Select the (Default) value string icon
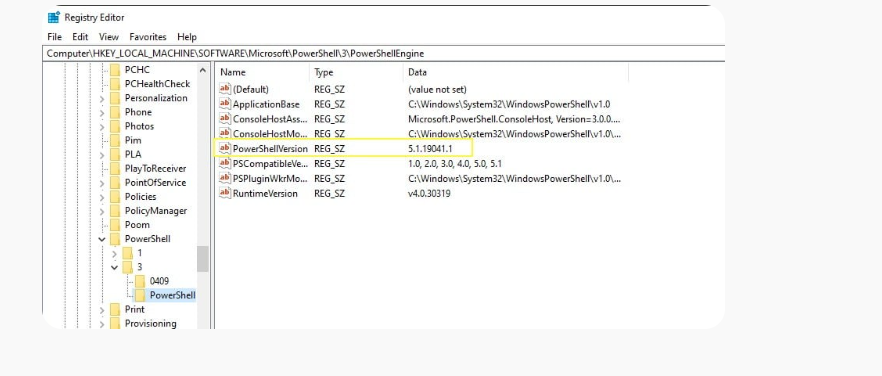Screen dimensions: 882x376 (225, 89)
